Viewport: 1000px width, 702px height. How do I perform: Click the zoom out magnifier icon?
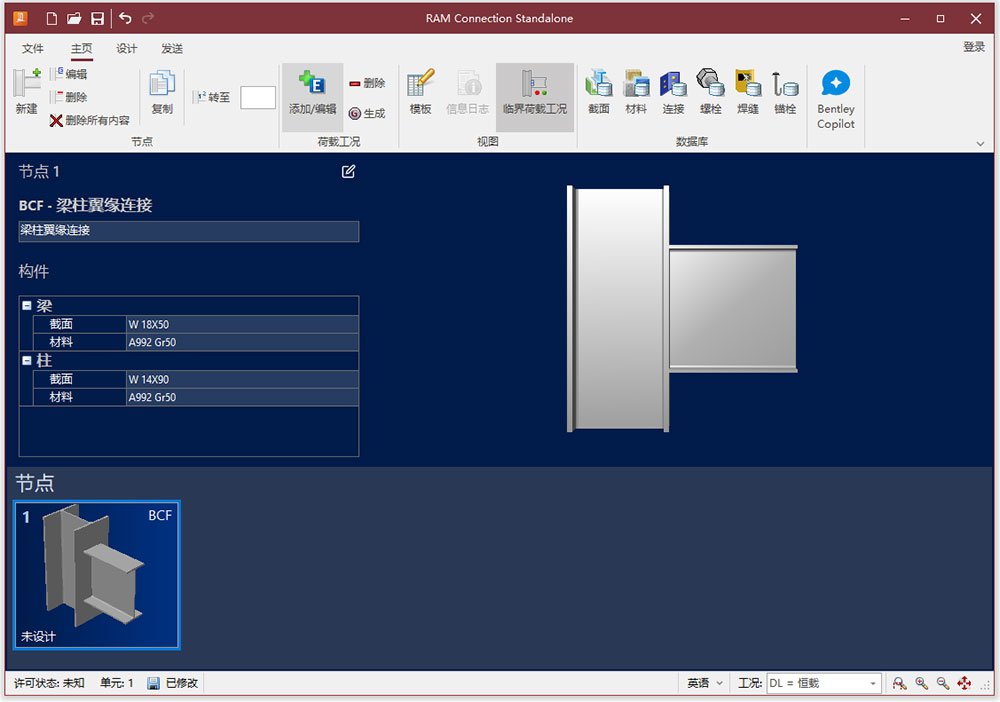click(943, 684)
